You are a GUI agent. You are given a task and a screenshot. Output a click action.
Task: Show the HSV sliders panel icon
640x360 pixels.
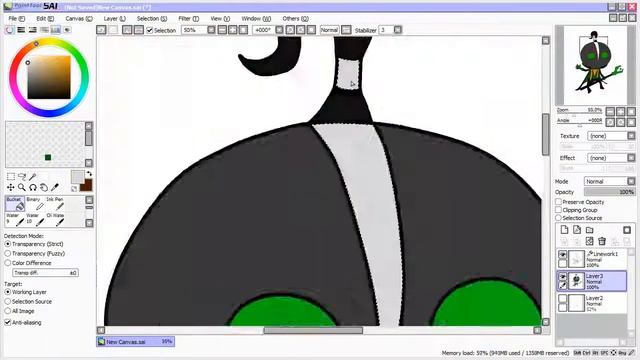tap(33, 30)
